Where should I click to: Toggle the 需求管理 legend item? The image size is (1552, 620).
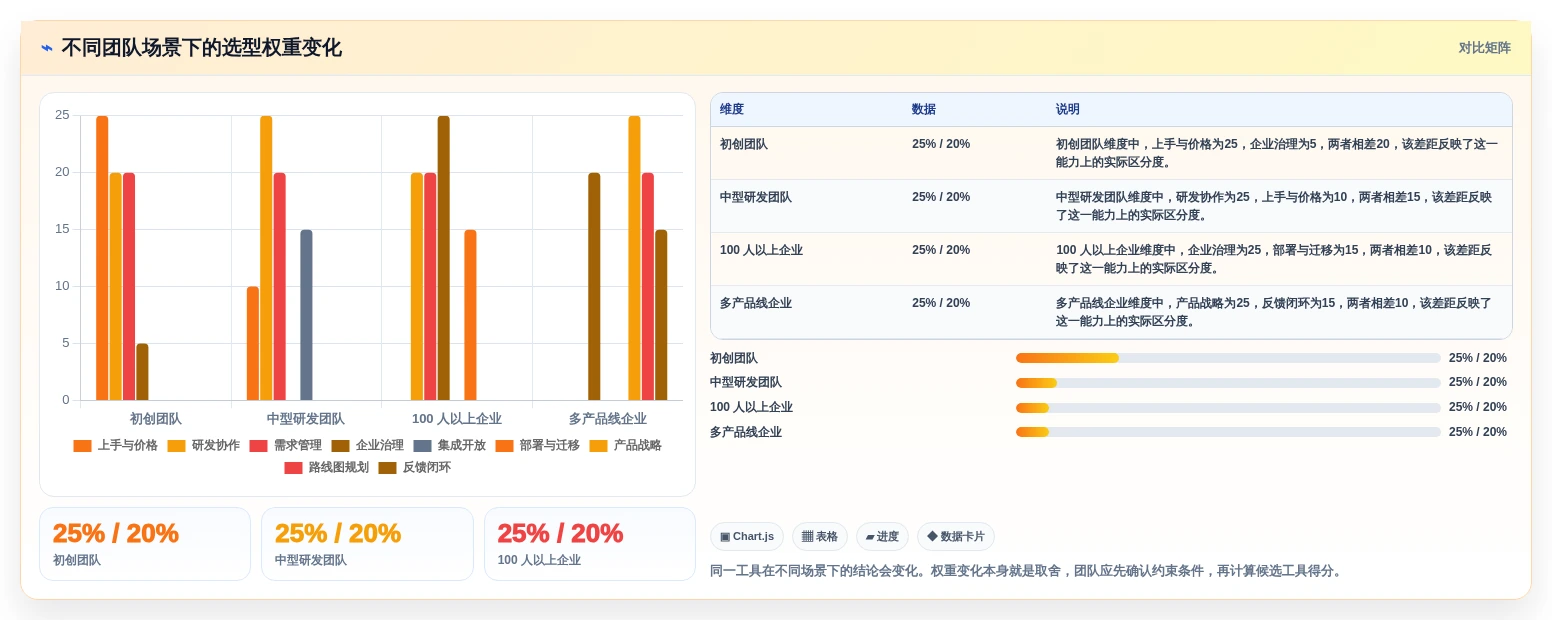(x=286, y=445)
